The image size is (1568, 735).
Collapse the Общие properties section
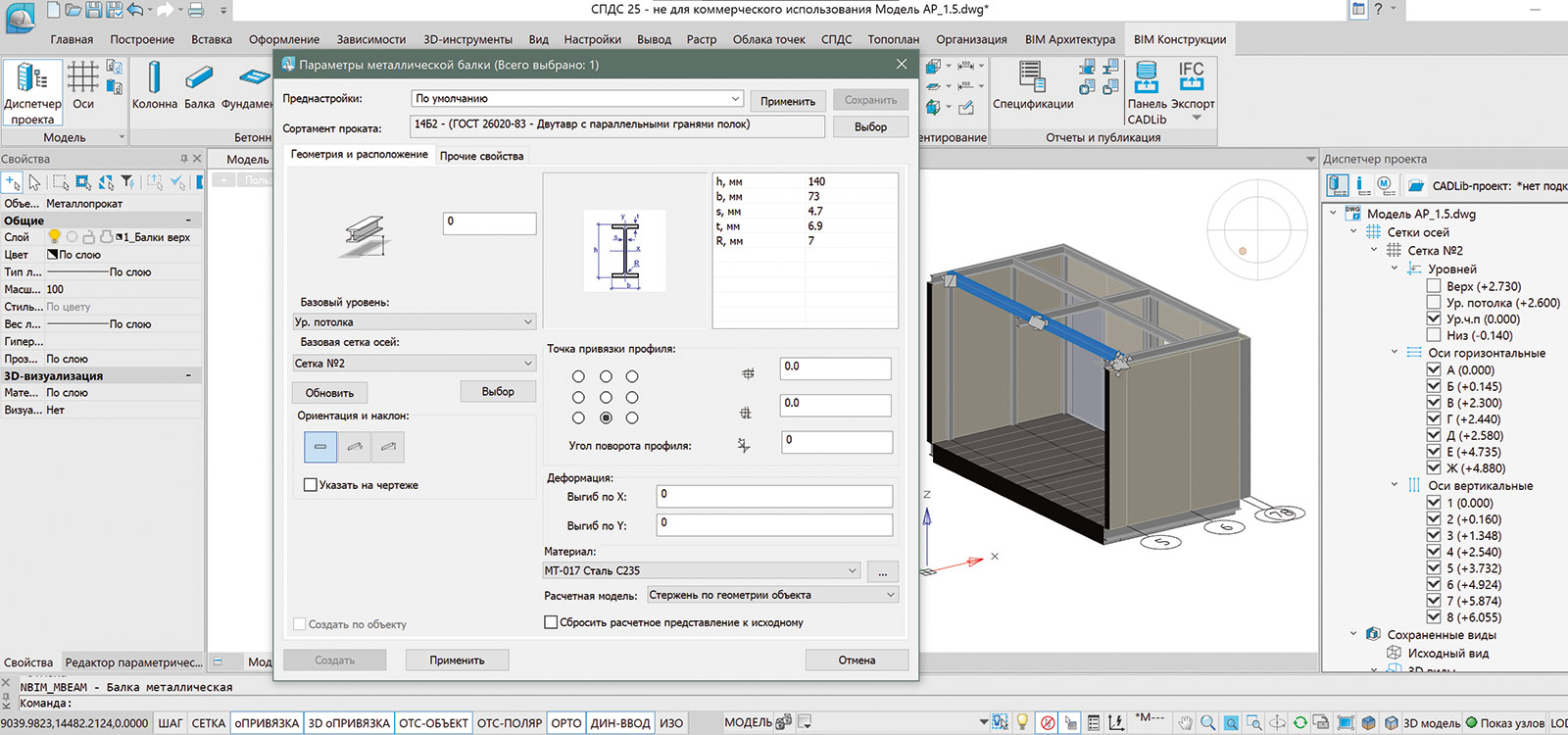188,220
